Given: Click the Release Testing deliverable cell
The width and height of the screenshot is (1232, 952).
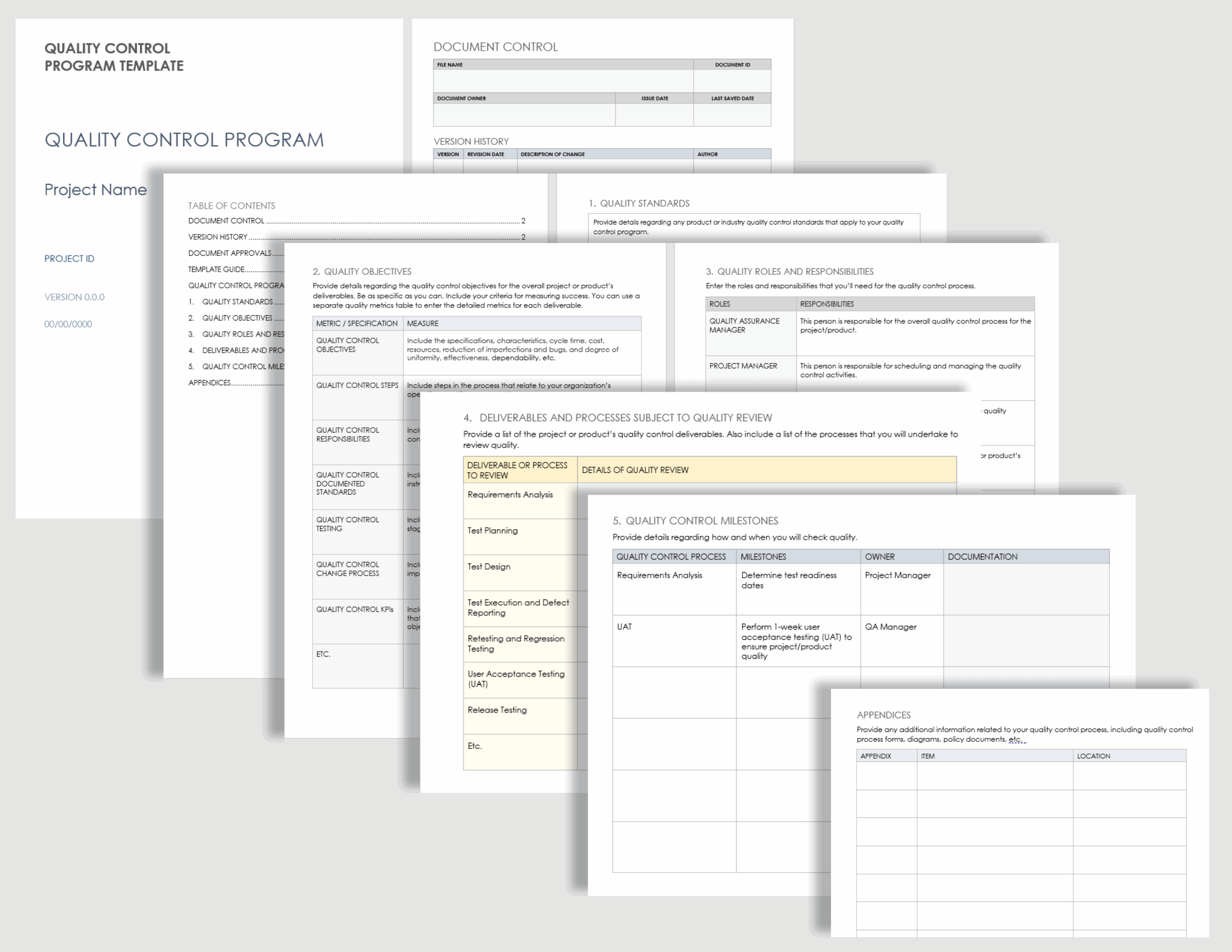Looking at the screenshot, I should coord(497,710).
